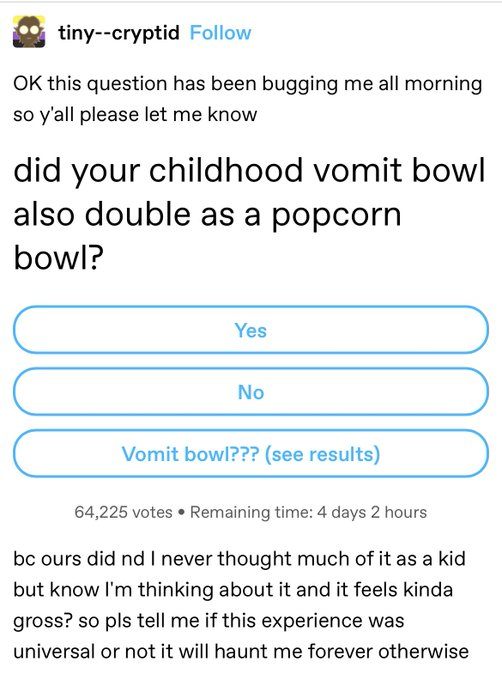Screen dimensions: 502x680
Task: Click the gray divider line above the post
Action: tap(251, 1)
